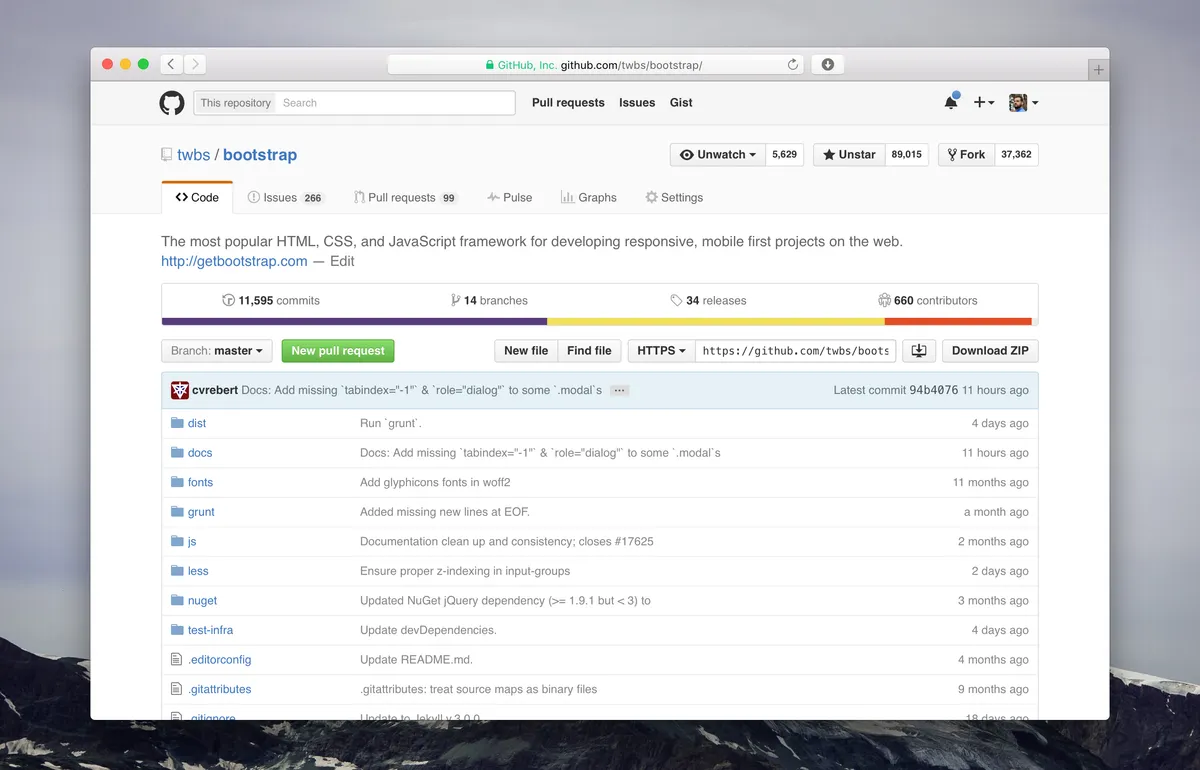
Task: Open notifications via the bell icon
Action: 949,102
